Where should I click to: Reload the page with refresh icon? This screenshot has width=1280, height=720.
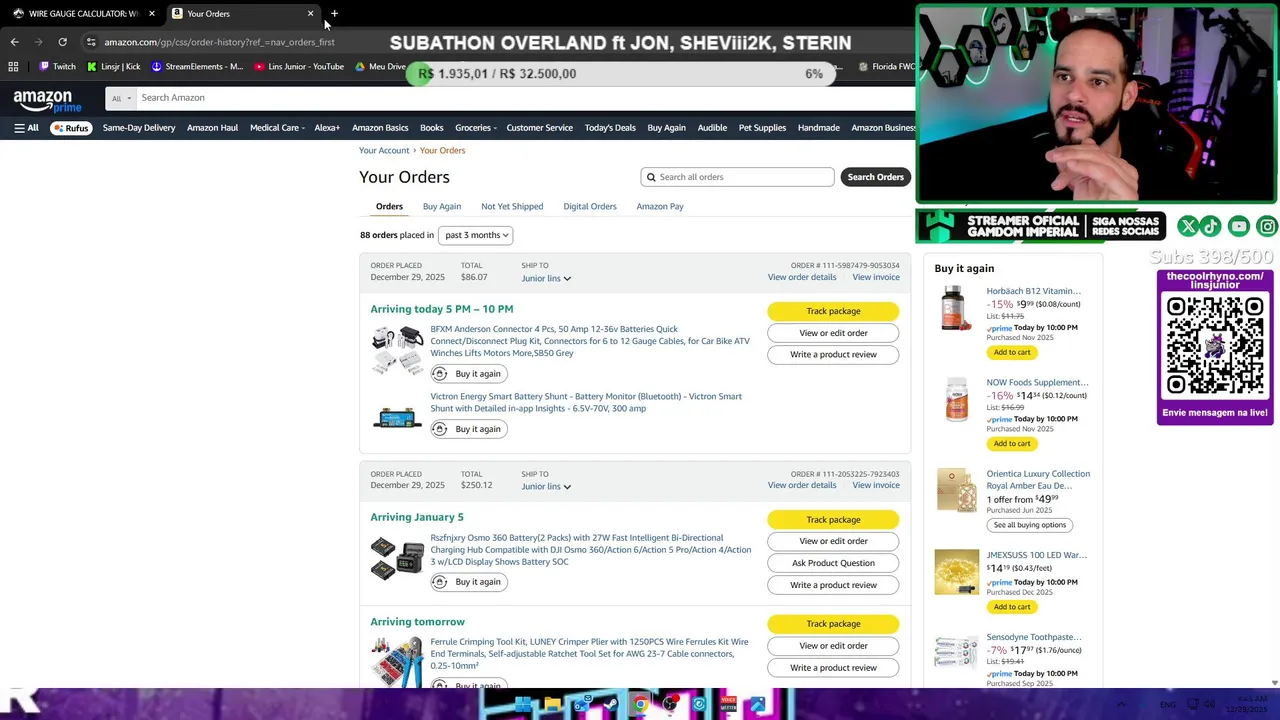point(62,42)
